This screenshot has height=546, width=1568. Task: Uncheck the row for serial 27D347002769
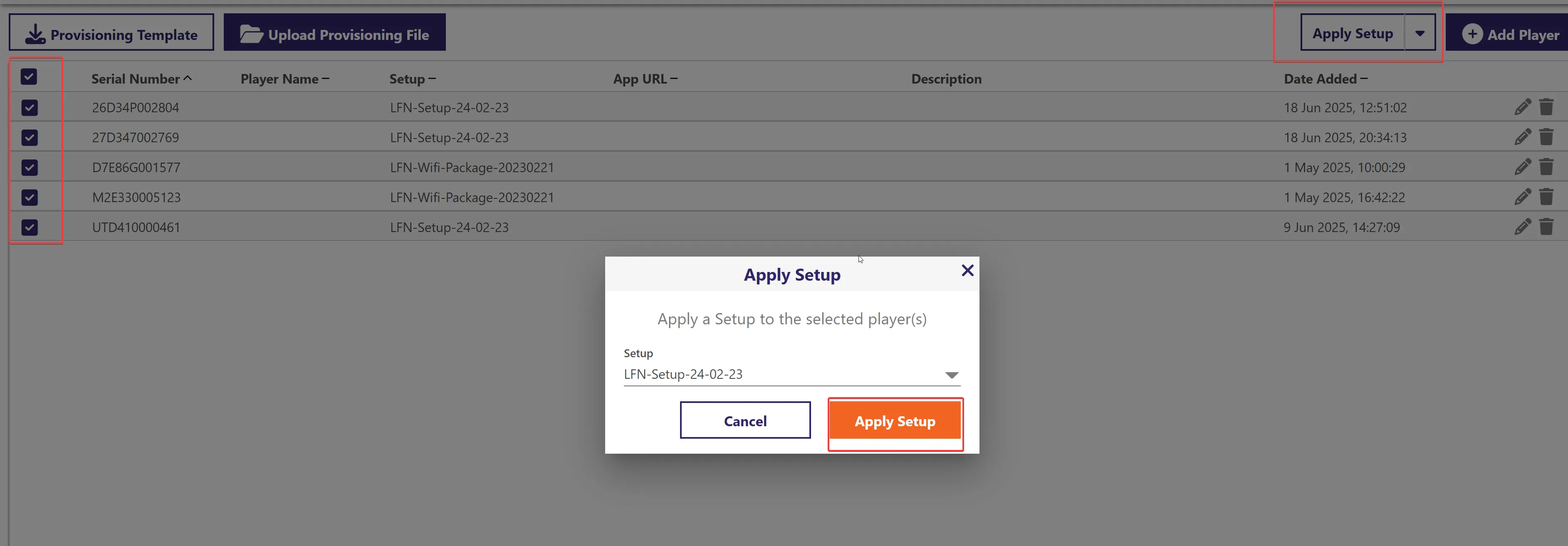[29, 138]
